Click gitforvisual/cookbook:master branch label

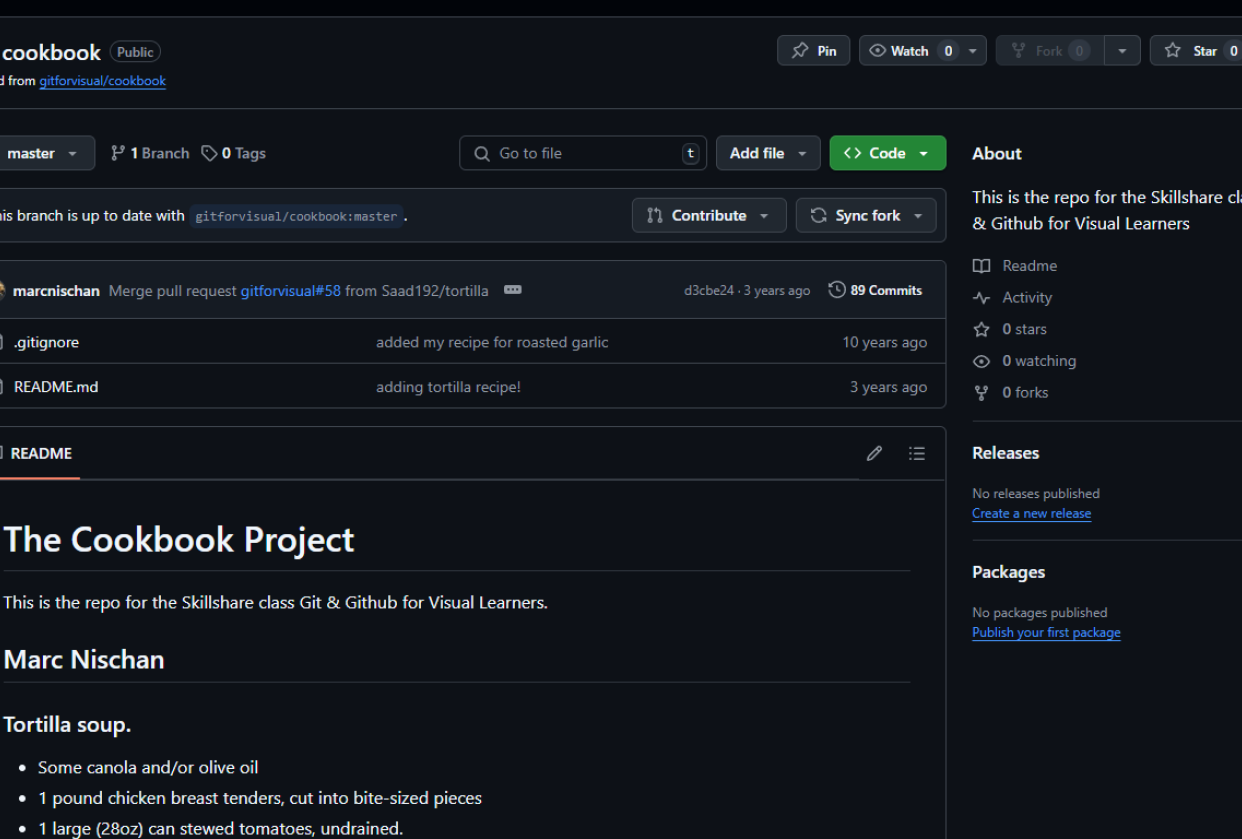coord(296,216)
